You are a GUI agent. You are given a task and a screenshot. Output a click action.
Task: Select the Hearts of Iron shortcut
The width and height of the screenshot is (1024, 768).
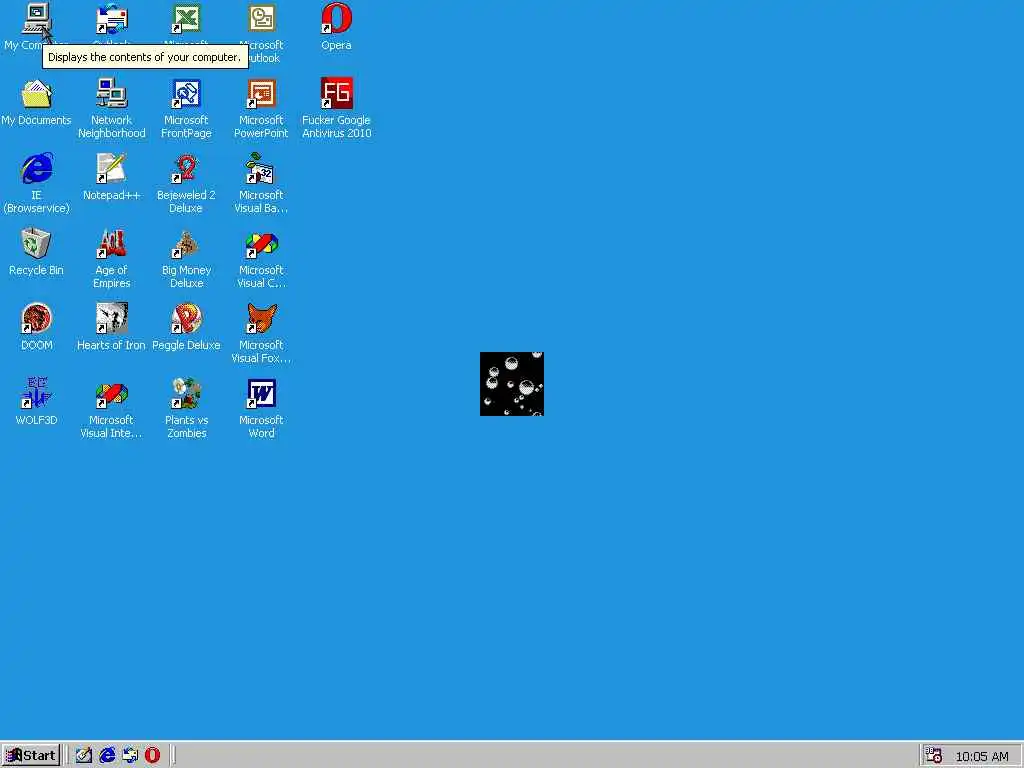(112, 319)
